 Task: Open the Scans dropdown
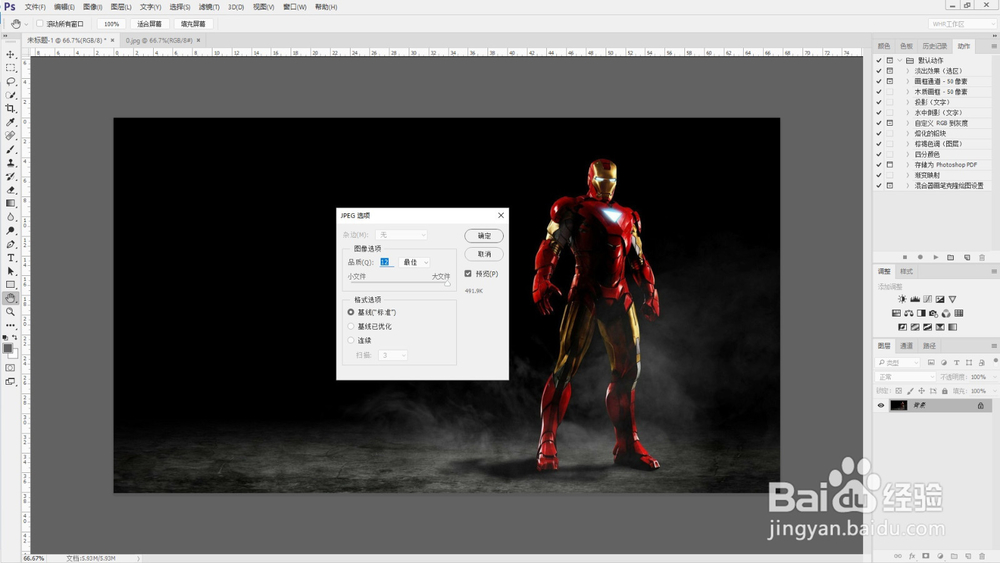coord(392,355)
